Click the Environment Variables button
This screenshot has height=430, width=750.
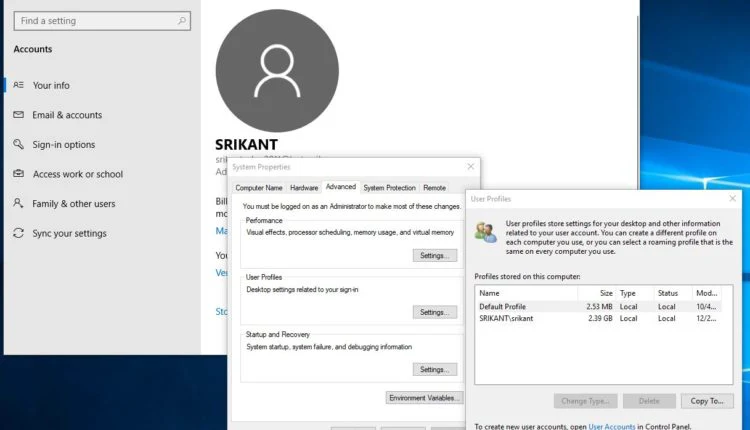(424, 398)
